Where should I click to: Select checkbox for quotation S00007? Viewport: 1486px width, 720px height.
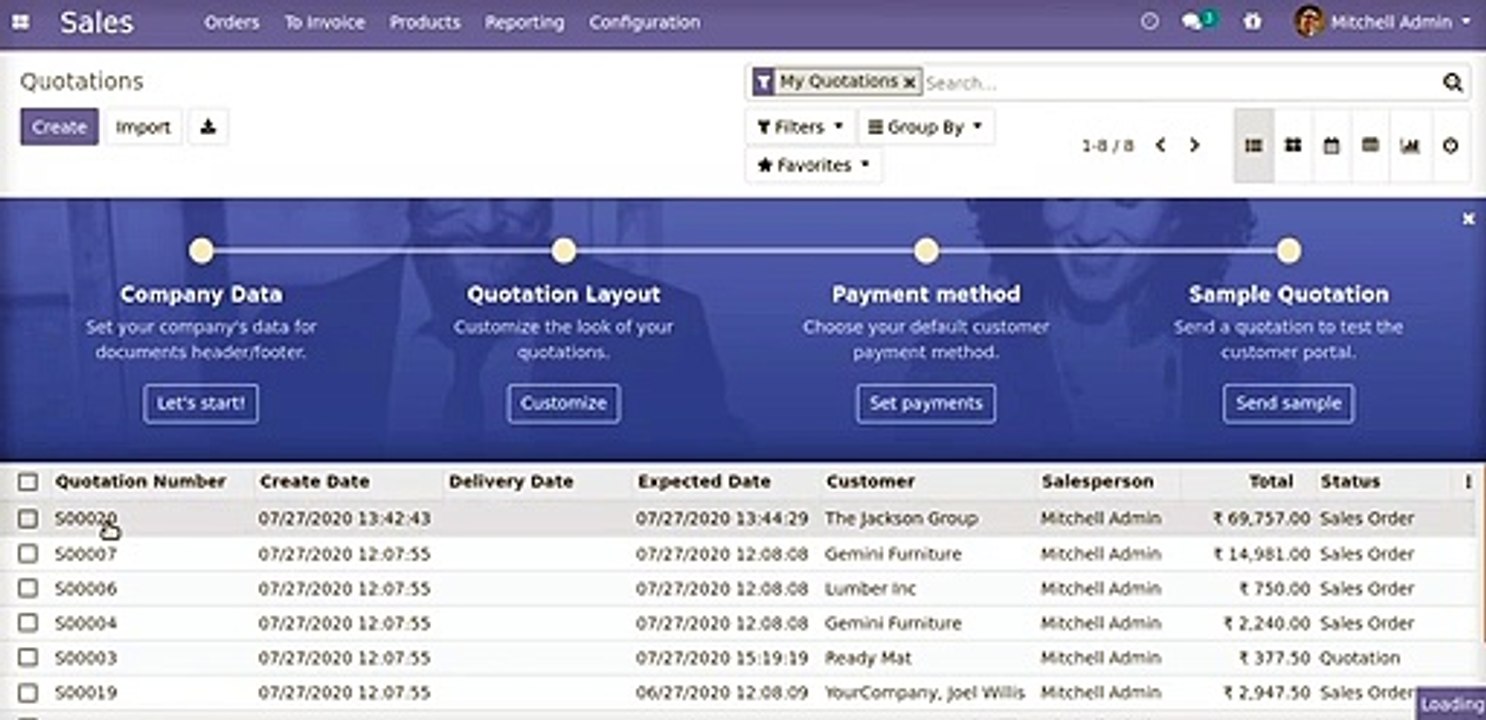[x=28, y=554]
